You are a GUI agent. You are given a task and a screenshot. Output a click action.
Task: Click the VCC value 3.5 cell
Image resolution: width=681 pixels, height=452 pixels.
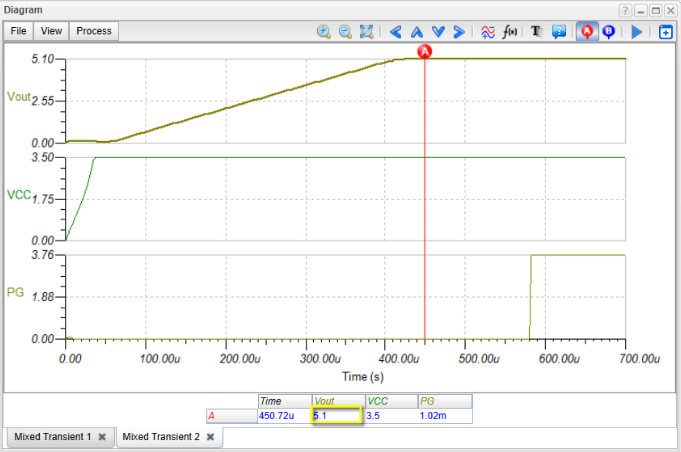391,416
